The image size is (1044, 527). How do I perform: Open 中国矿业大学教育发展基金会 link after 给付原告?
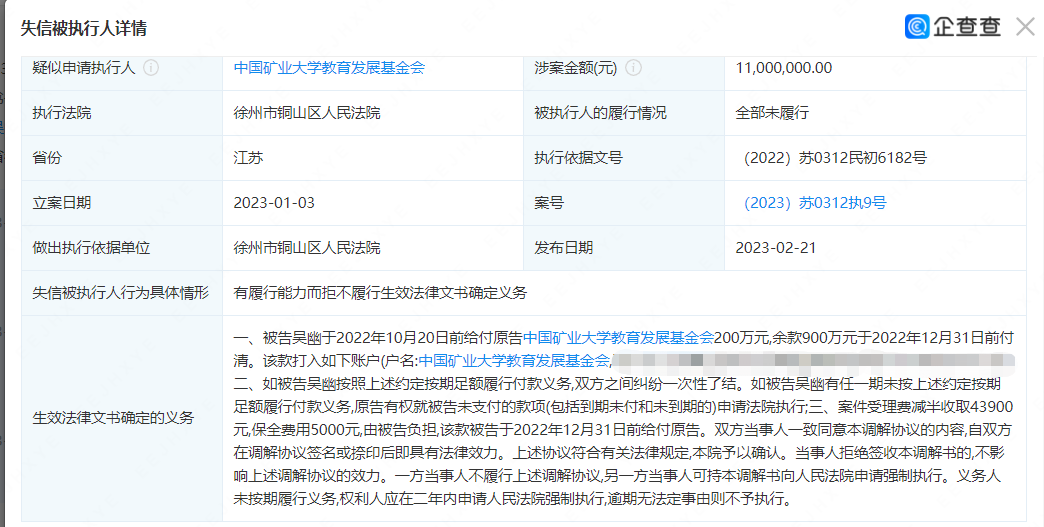619,337
